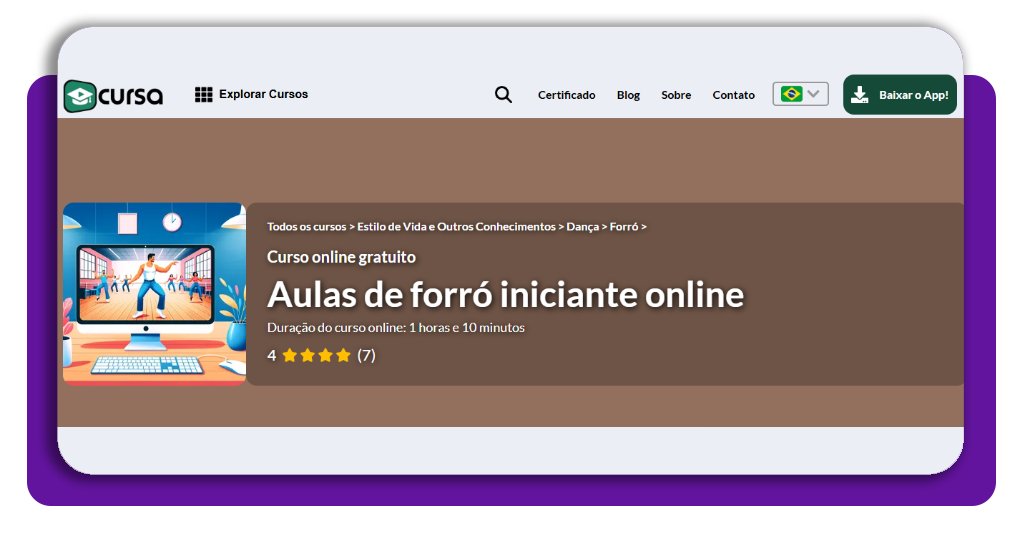Go to the Certificado page
Screen dimensions: 1024x536
click(x=566, y=95)
